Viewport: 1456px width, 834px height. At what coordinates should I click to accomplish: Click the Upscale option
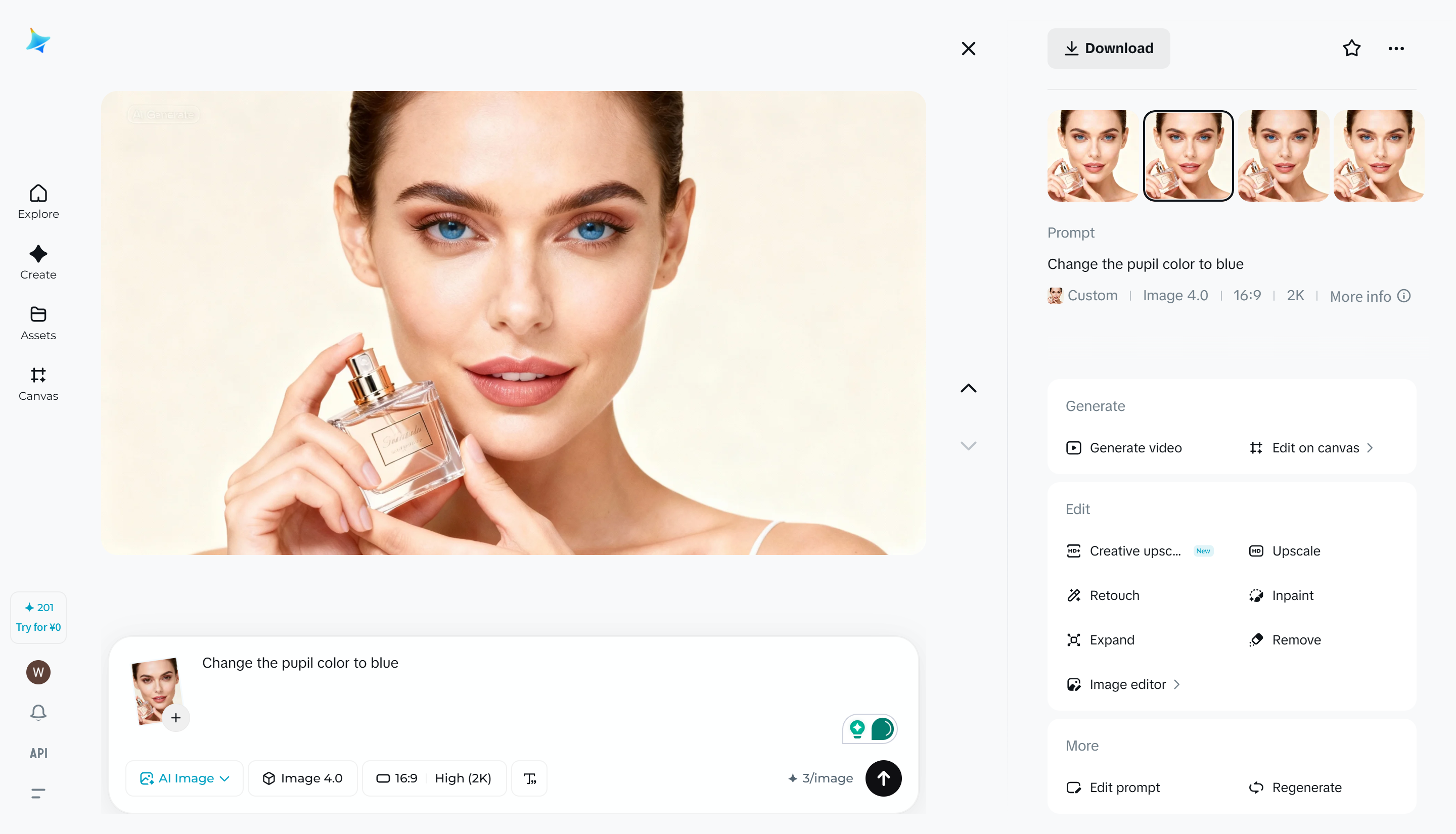[1284, 551]
